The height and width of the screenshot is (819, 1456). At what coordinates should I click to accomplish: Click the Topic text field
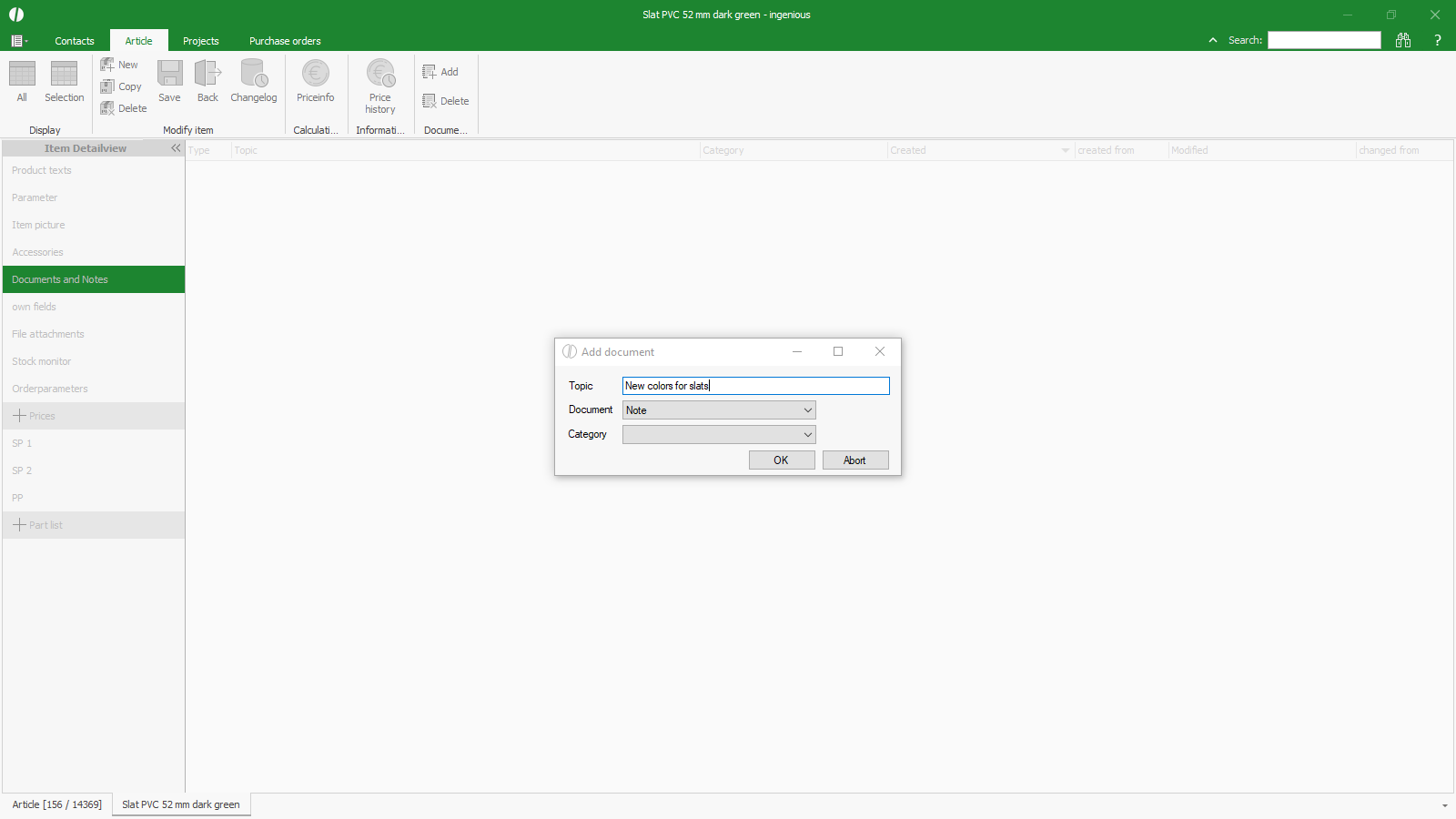tap(755, 386)
